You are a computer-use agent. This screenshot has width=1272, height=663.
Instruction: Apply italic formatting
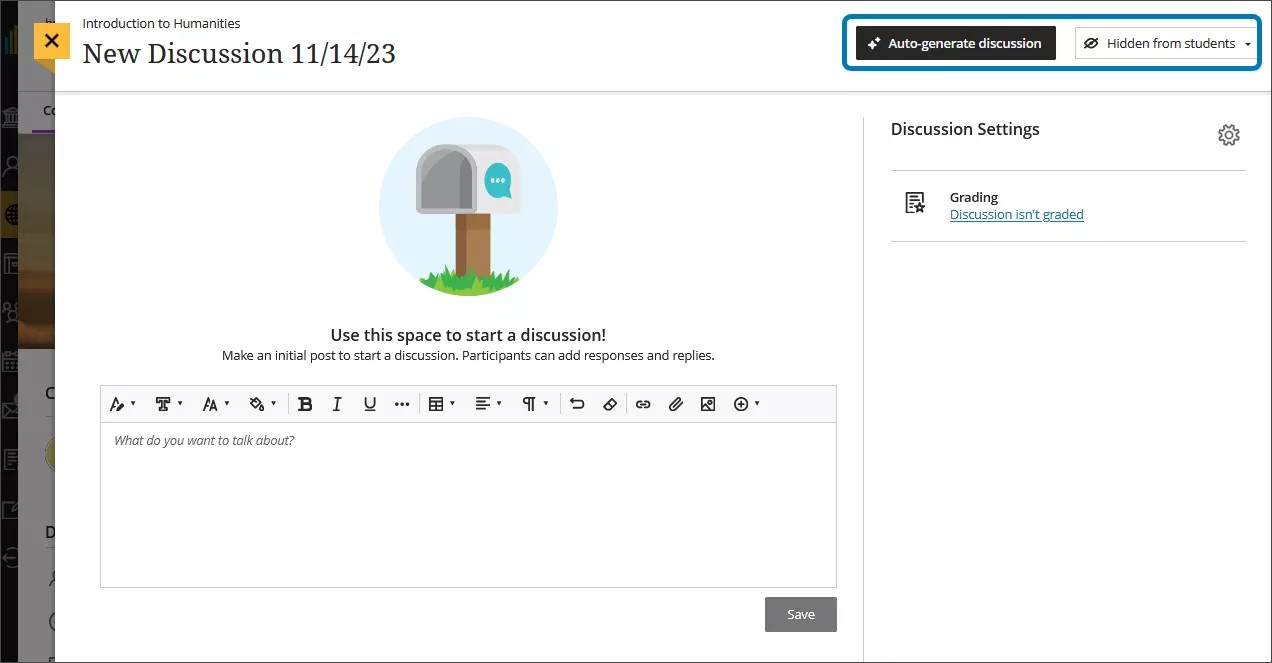337,403
